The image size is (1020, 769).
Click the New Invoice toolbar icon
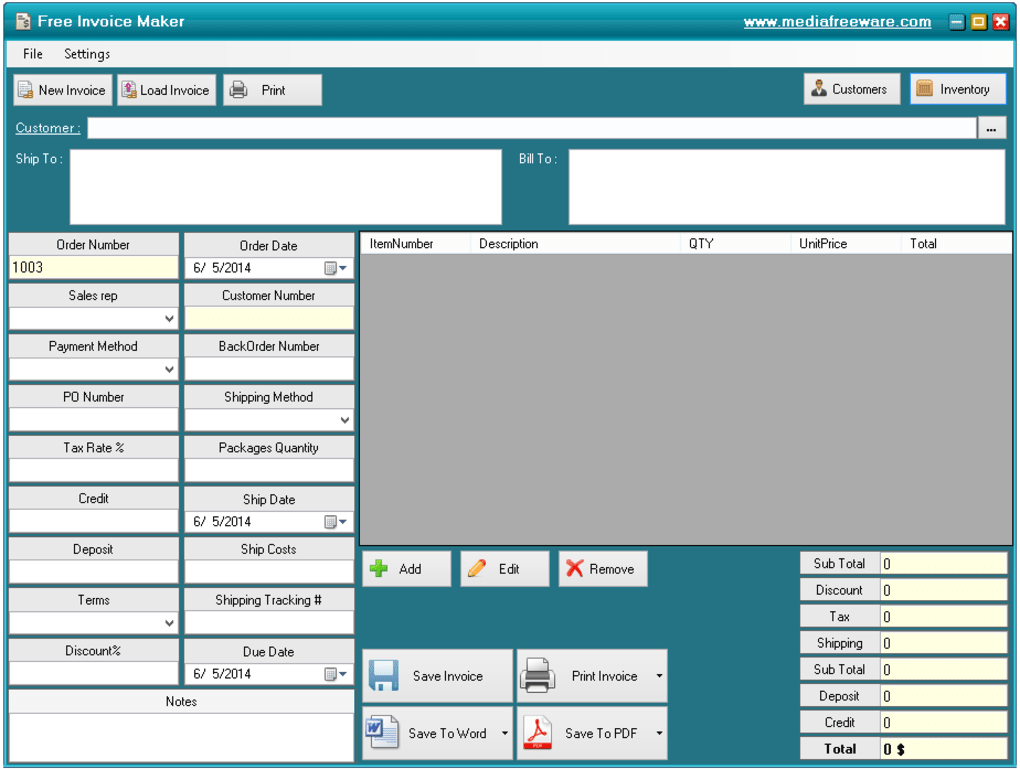coord(23,89)
